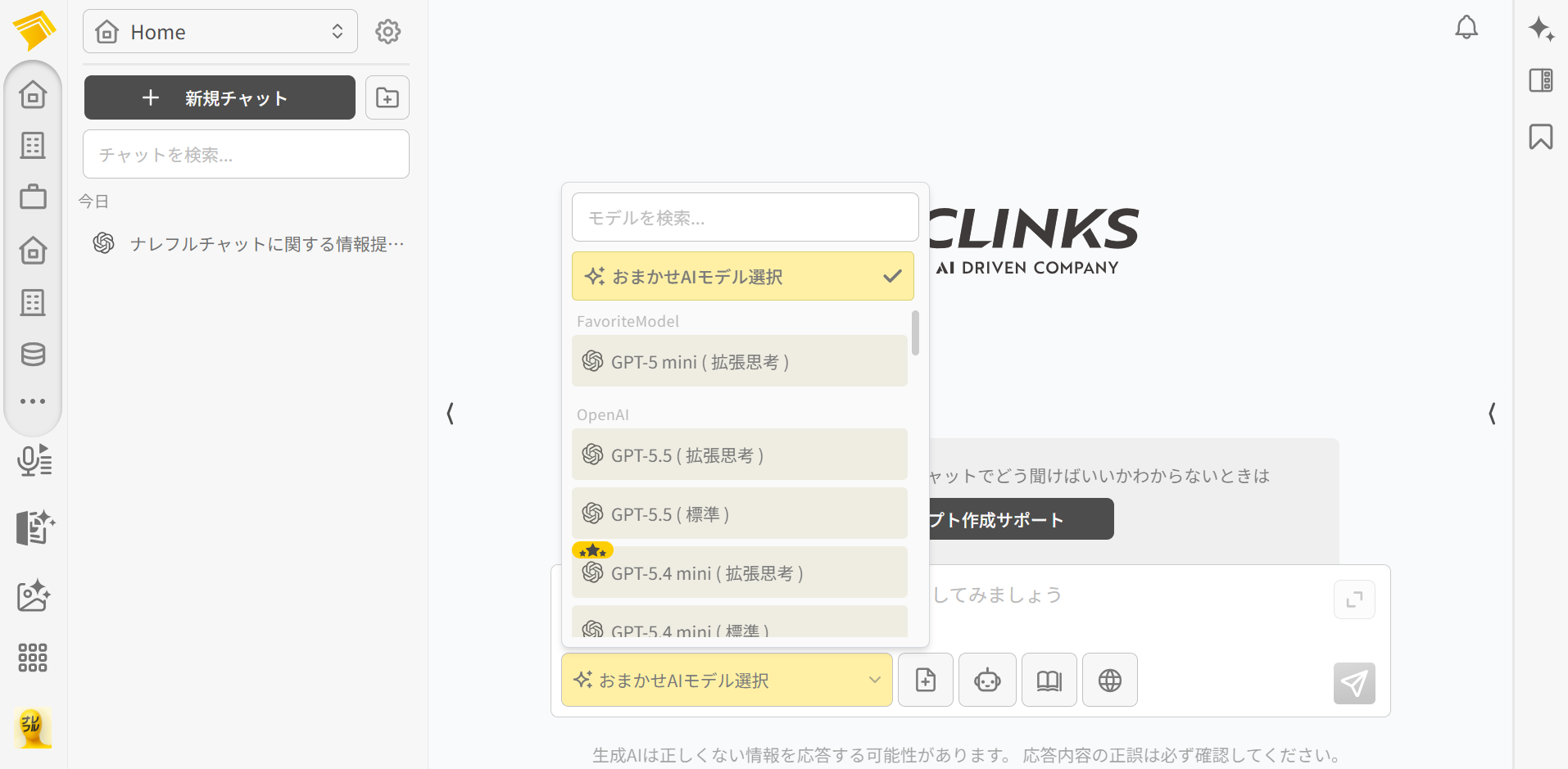Click the モデルを検索 search field
The height and width of the screenshot is (769, 1568).
tap(745, 217)
